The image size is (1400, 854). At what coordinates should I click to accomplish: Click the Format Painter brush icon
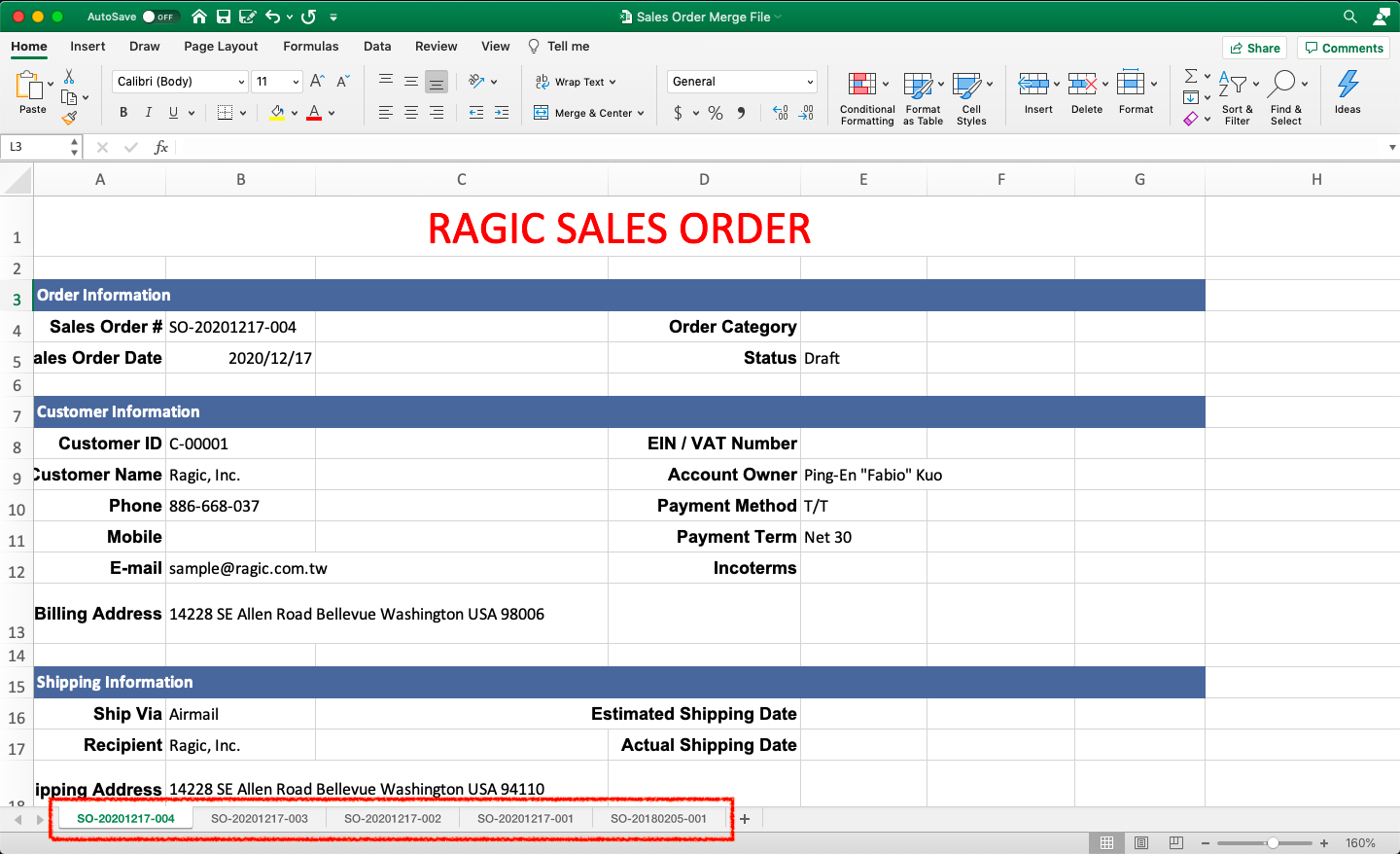pyautogui.click(x=69, y=119)
